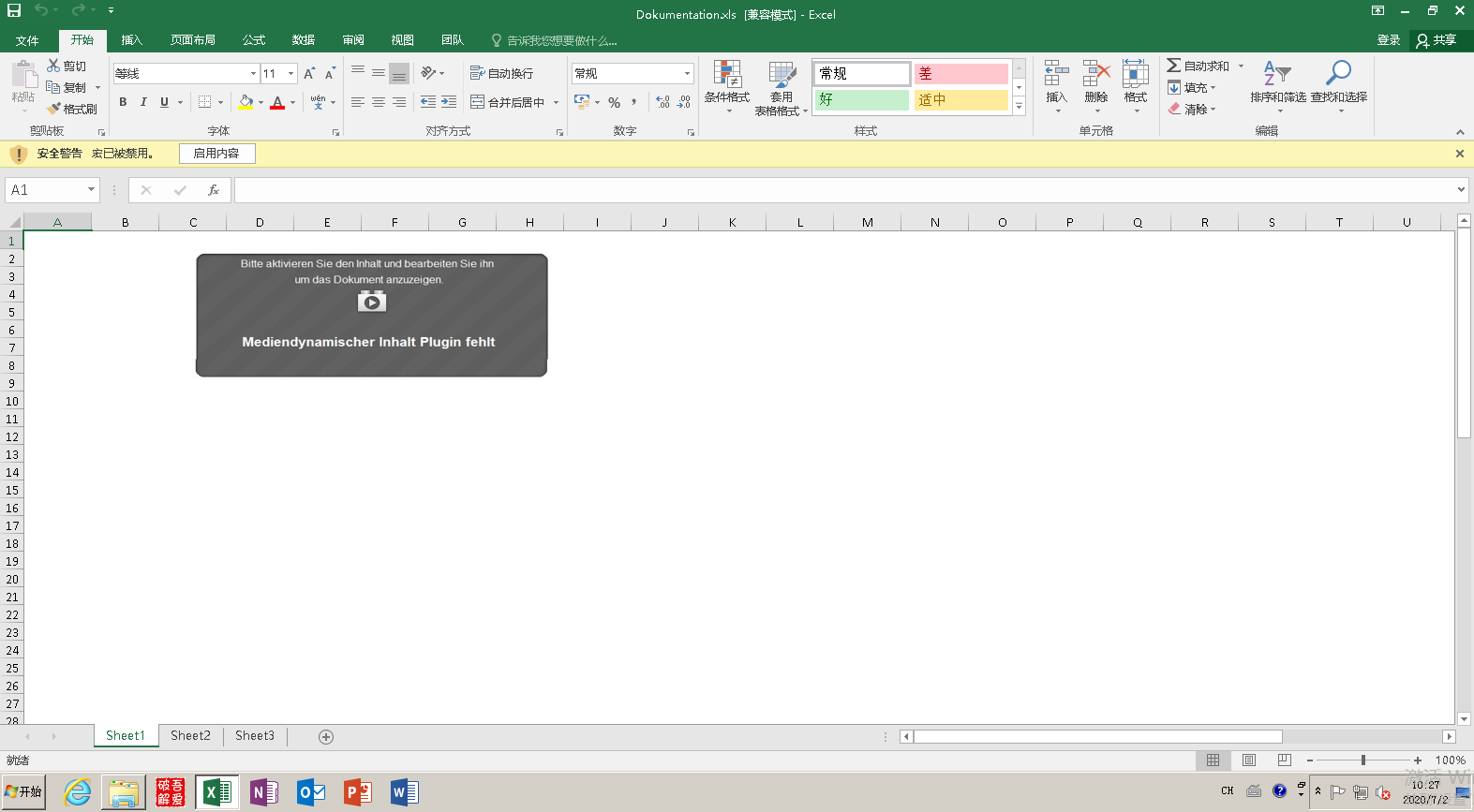Open the font name dropdown (等线)
This screenshot has height=812, width=1474.
(253, 73)
